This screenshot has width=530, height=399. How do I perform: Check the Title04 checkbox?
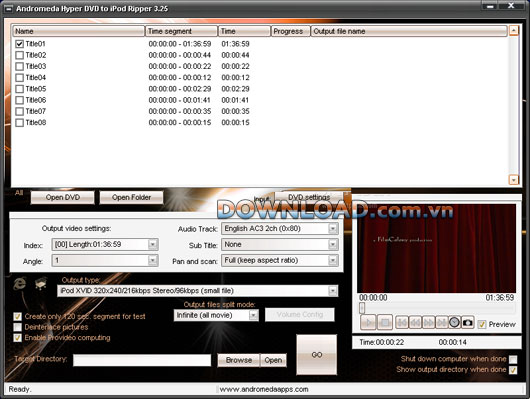coord(20,78)
